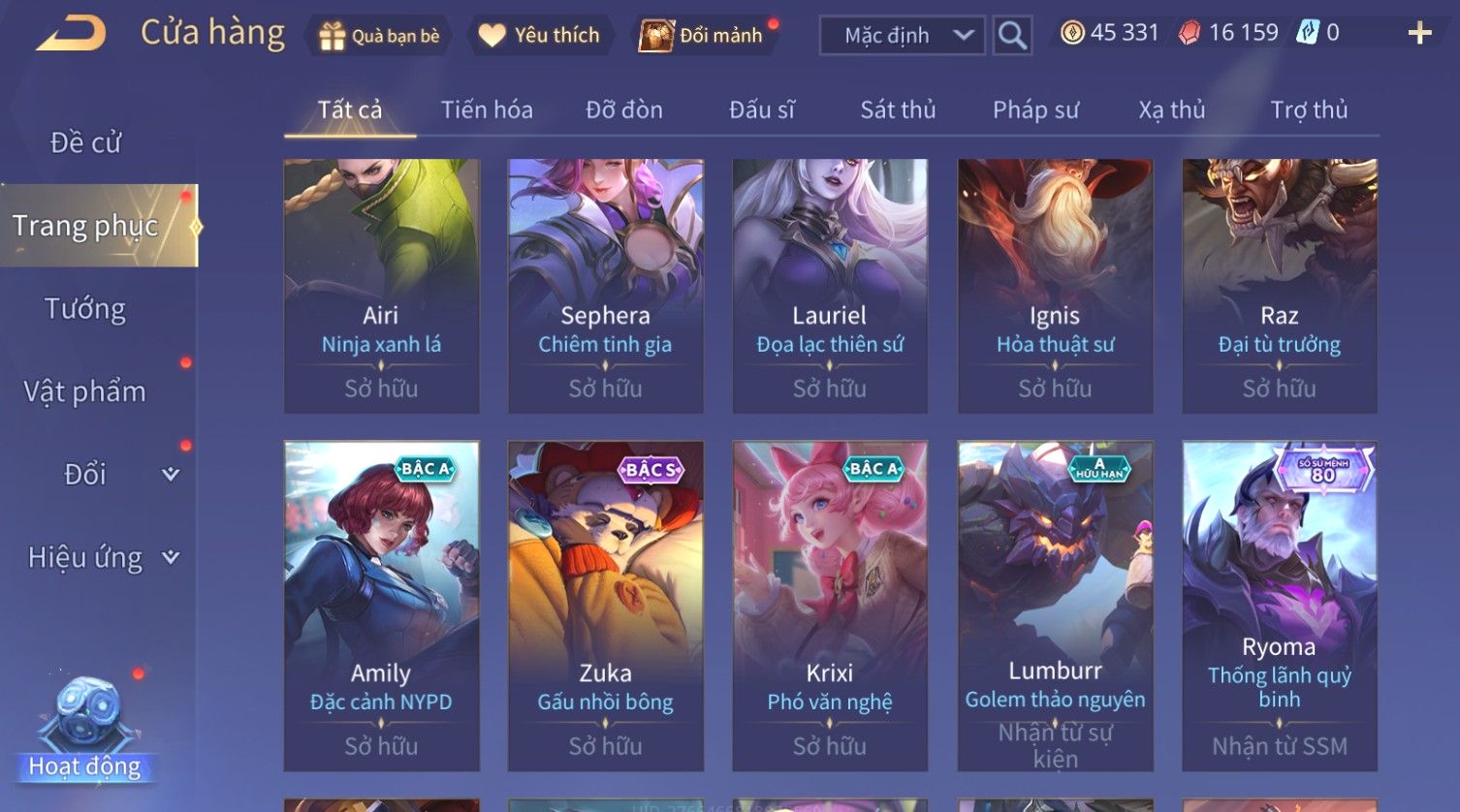Open Đổi mảnh chest icon

656,36
